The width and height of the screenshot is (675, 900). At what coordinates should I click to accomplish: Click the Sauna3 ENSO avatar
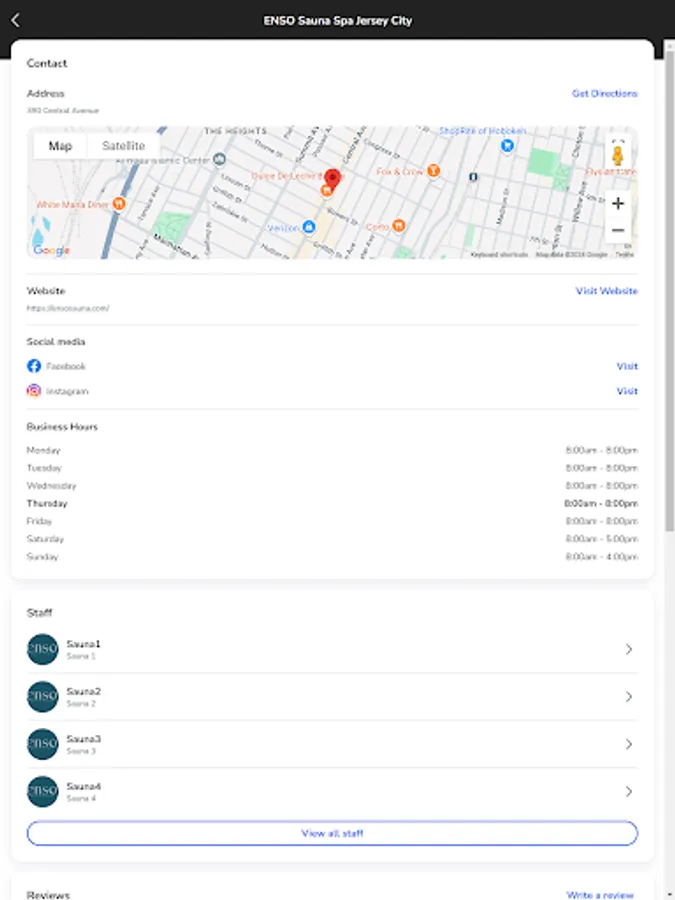(x=42, y=744)
